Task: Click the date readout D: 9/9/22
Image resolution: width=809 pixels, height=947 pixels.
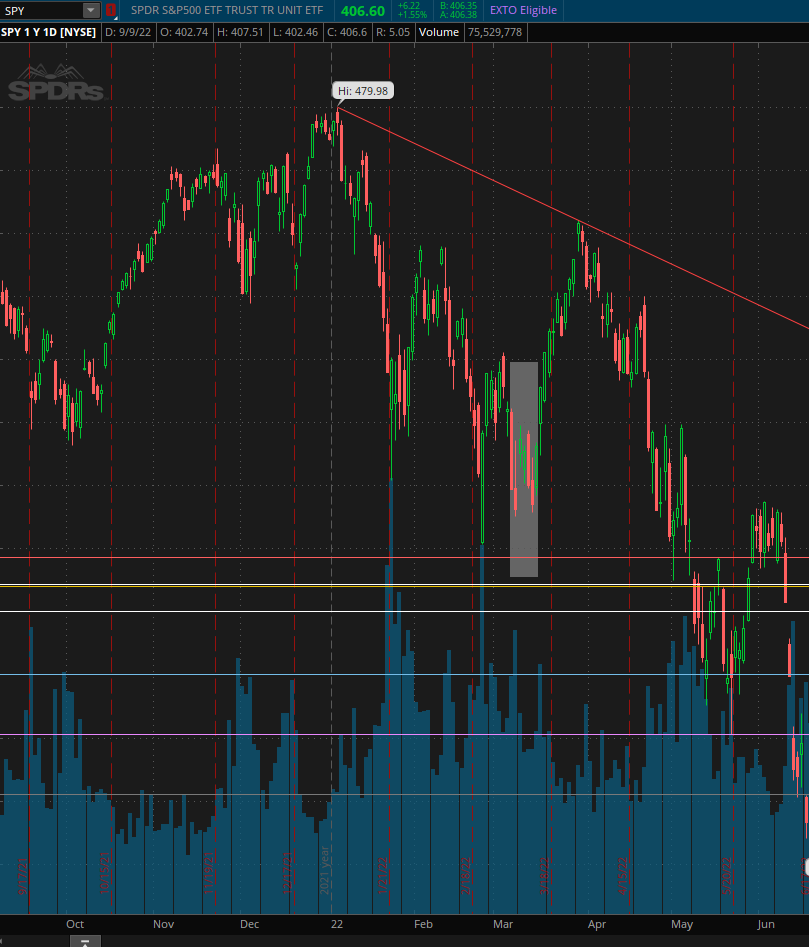Action: click(x=128, y=32)
